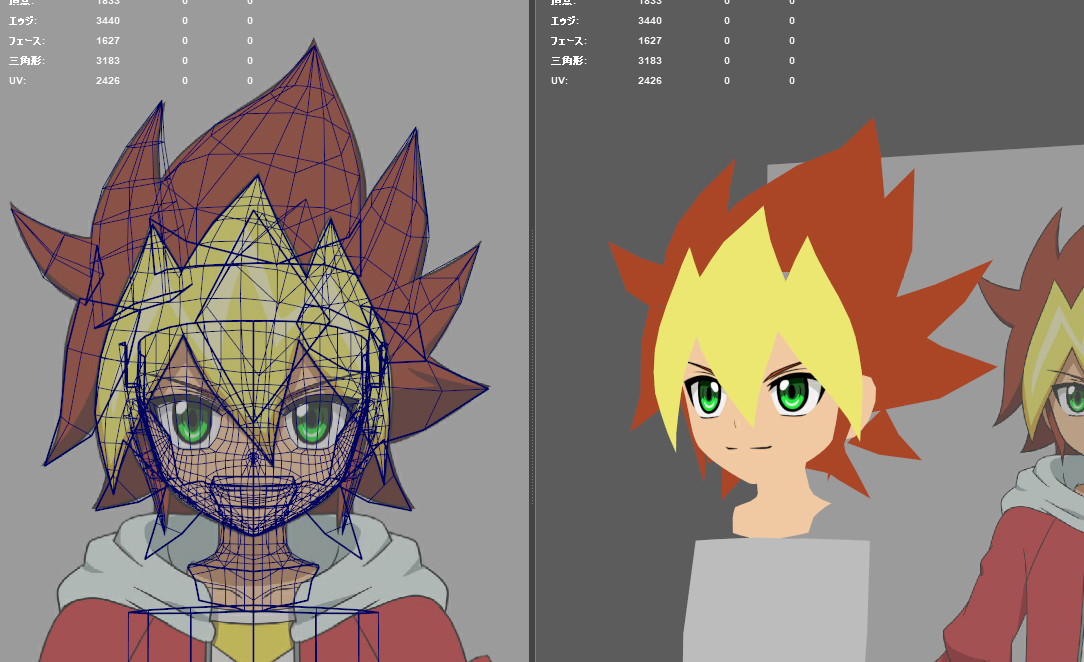
Task: Click the フェース: label in the right viewport HUD
Action: 568,41
